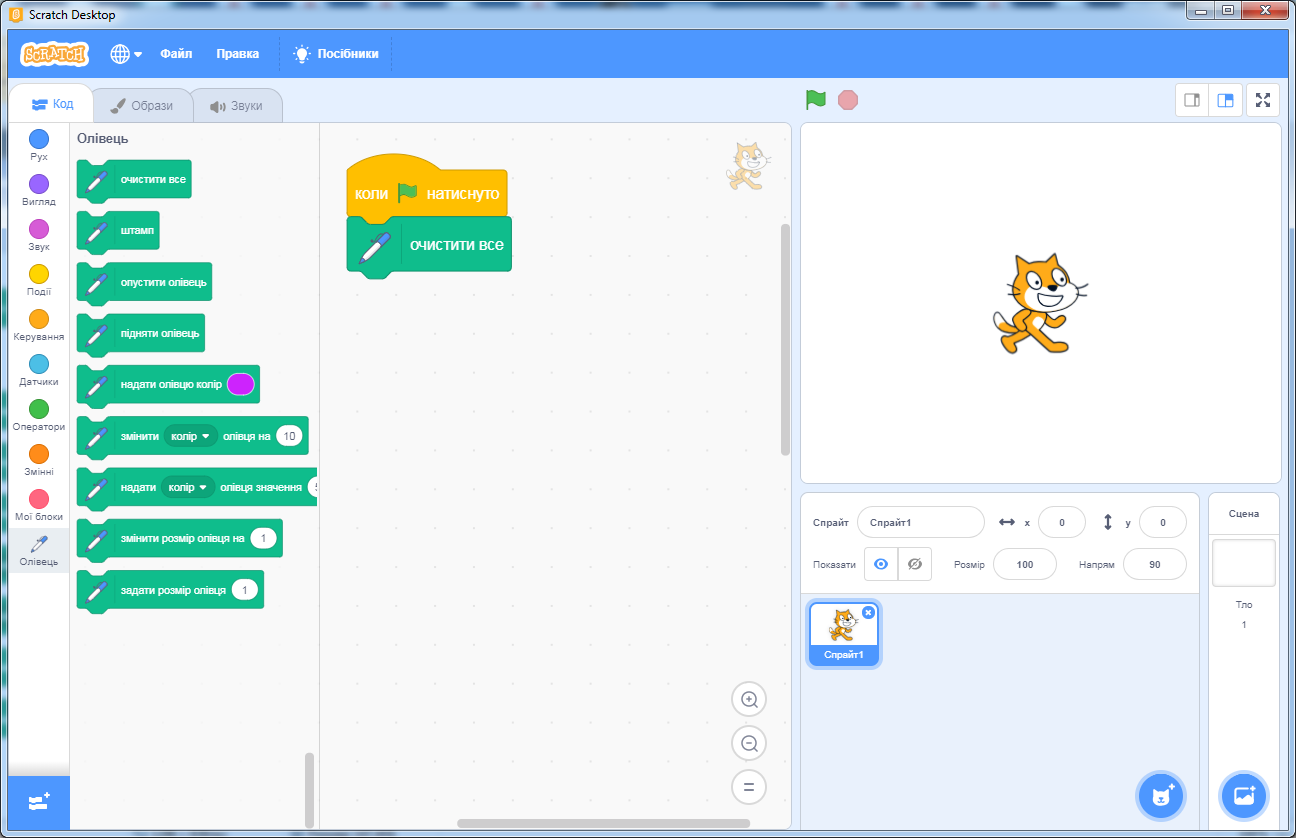Click the workspace horizontal scrollbar
Image resolution: width=1296 pixels, height=838 pixels.
603,823
